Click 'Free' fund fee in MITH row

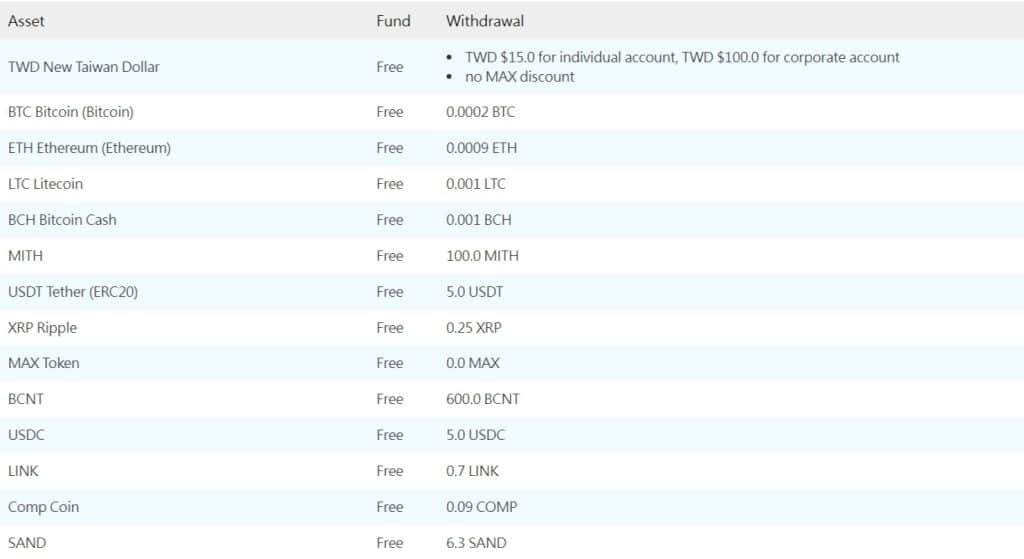click(389, 255)
